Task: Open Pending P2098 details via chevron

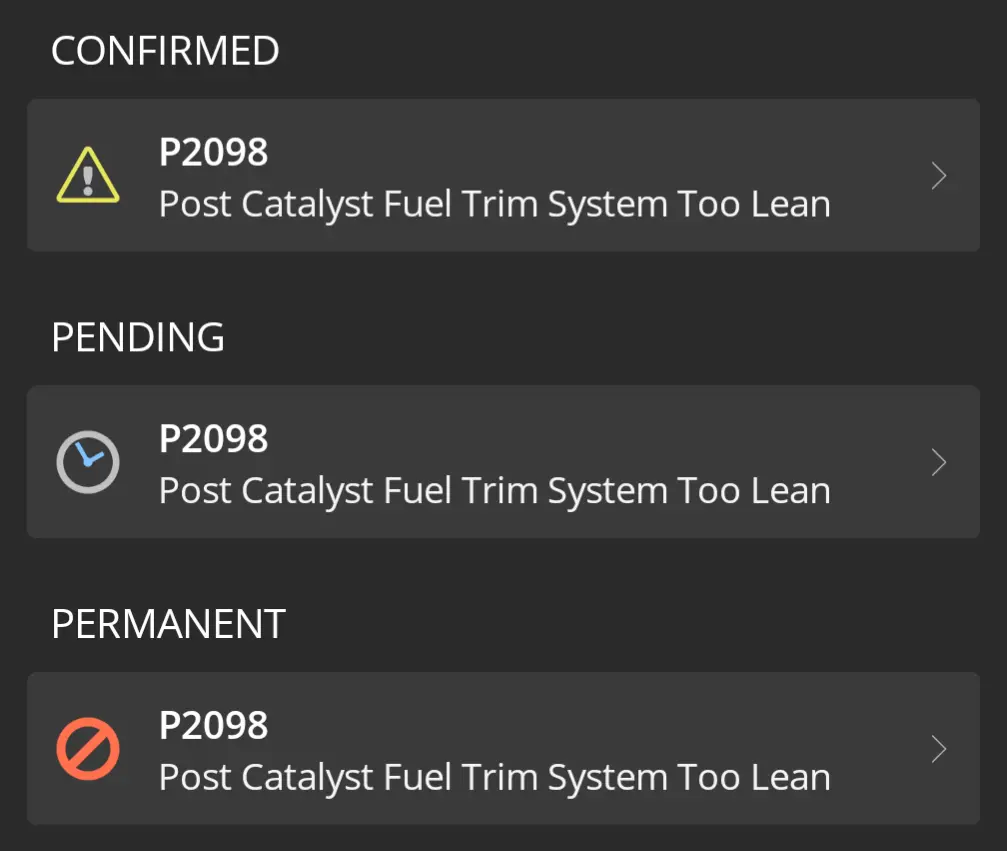Action: (x=938, y=463)
